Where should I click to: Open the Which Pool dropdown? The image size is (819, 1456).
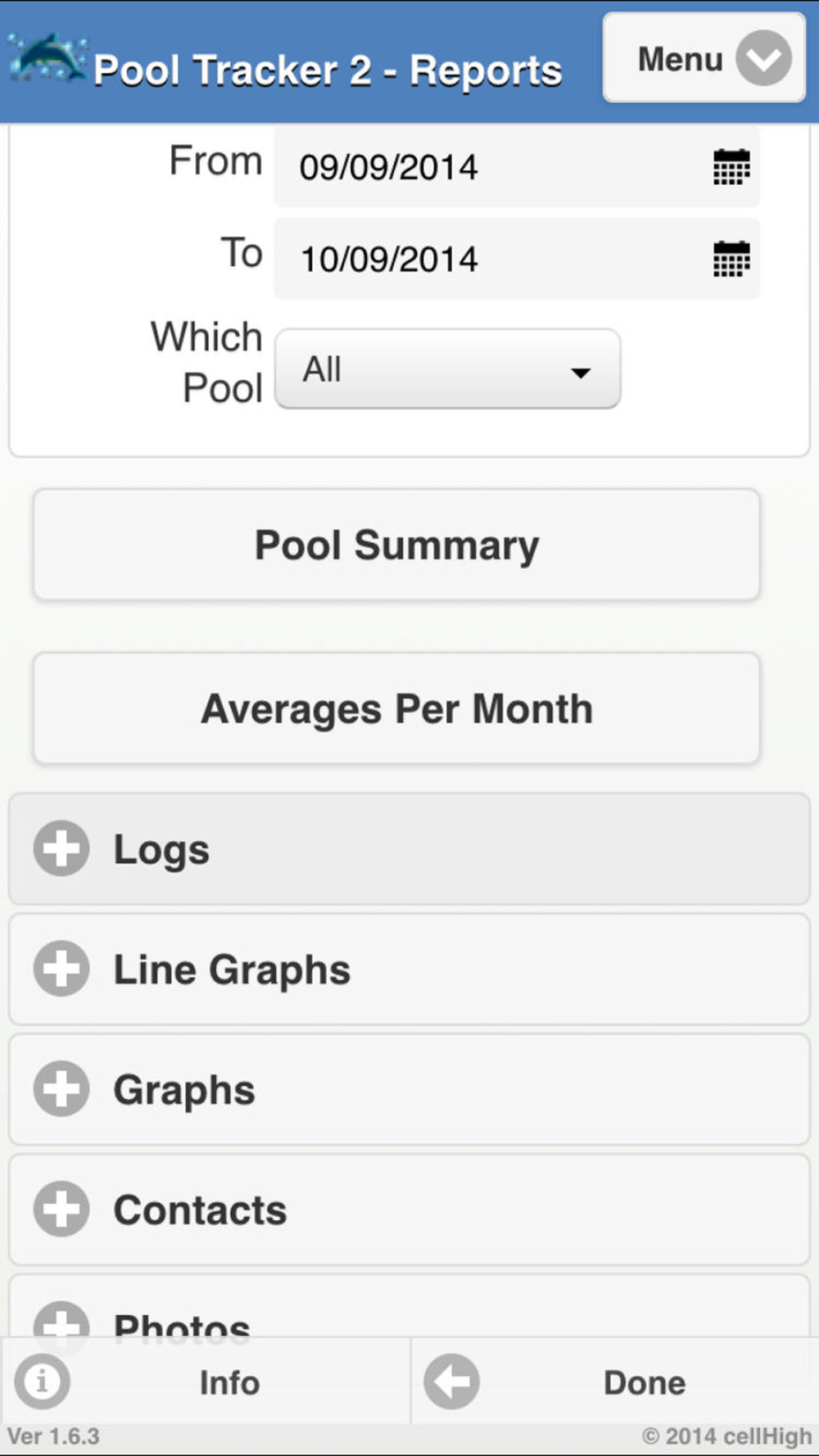[x=447, y=369]
